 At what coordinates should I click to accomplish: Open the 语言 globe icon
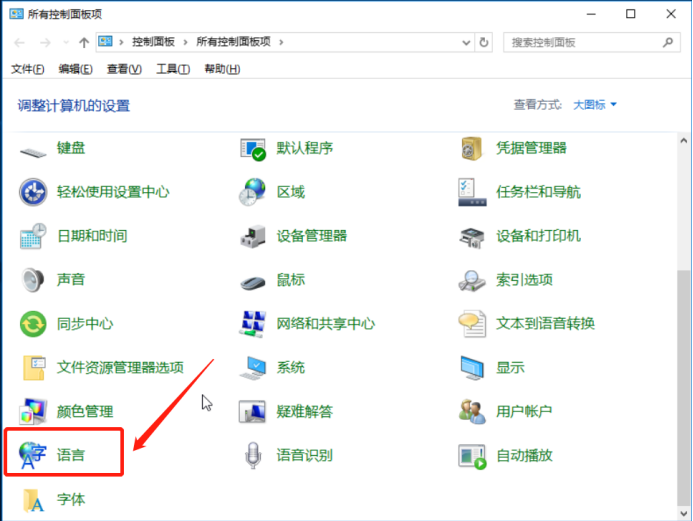point(32,455)
